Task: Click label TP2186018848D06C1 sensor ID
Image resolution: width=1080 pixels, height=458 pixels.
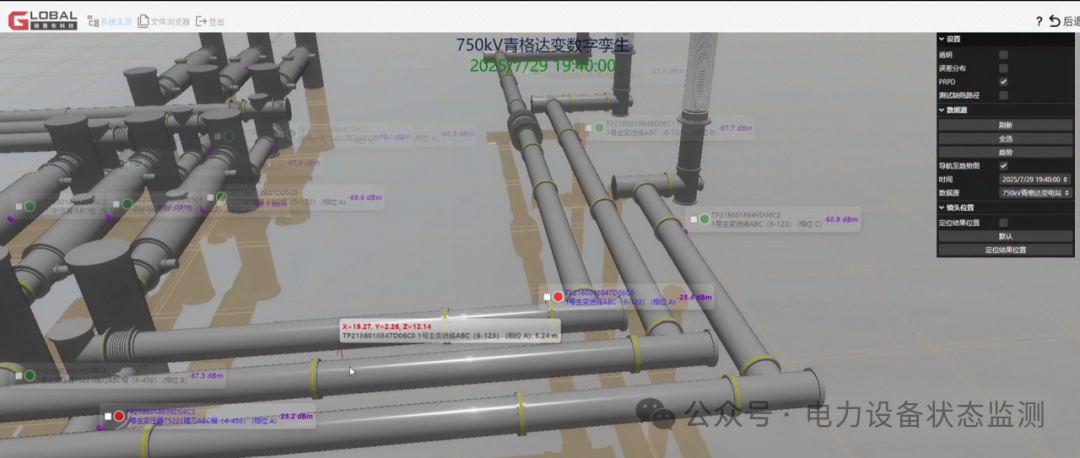Action: 641,123
